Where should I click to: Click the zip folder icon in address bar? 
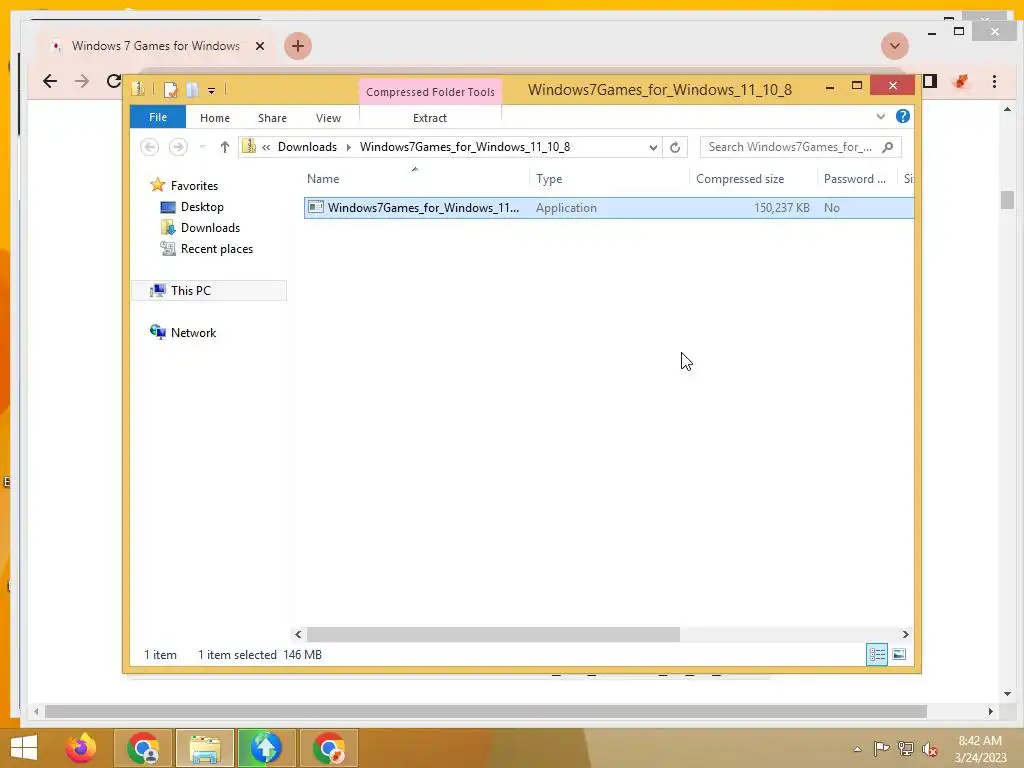pyautogui.click(x=249, y=146)
